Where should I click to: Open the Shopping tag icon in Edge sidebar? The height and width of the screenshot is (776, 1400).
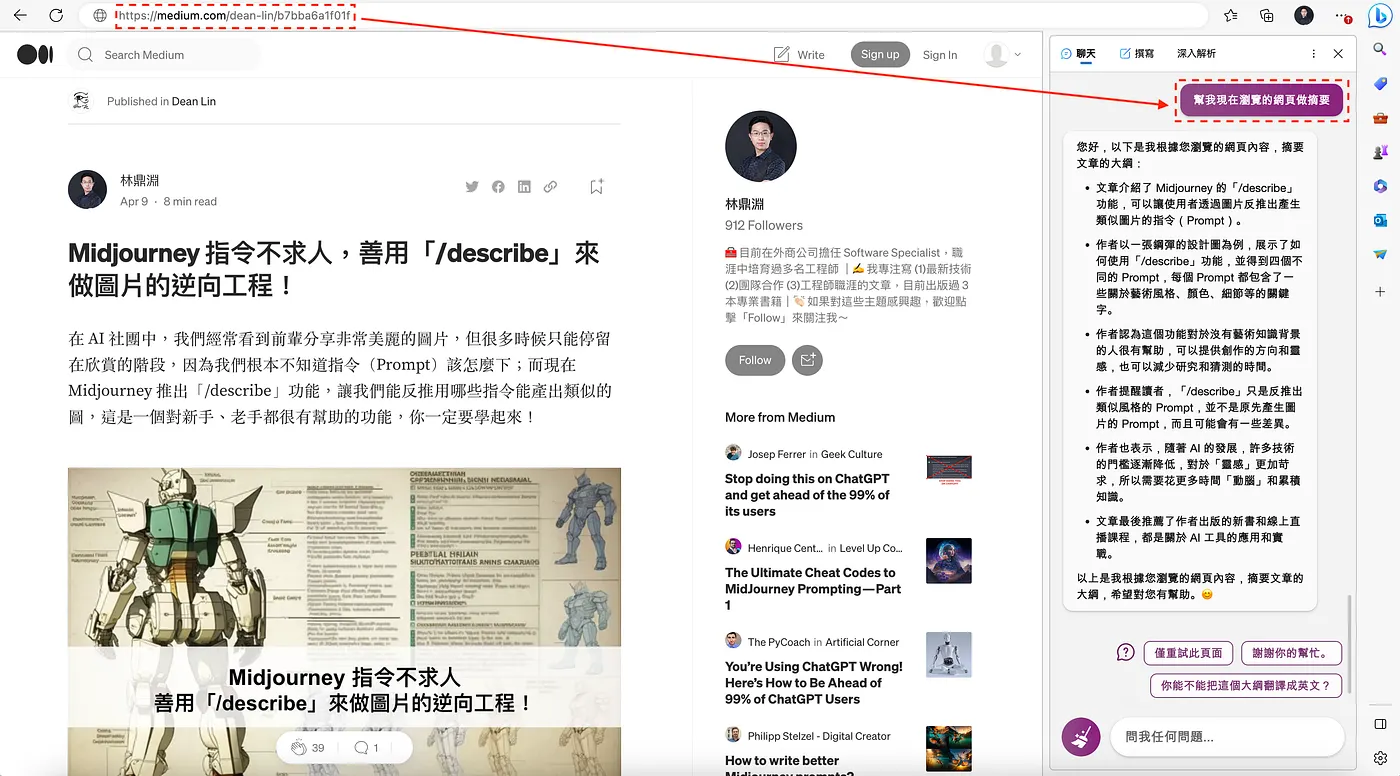pos(1381,84)
